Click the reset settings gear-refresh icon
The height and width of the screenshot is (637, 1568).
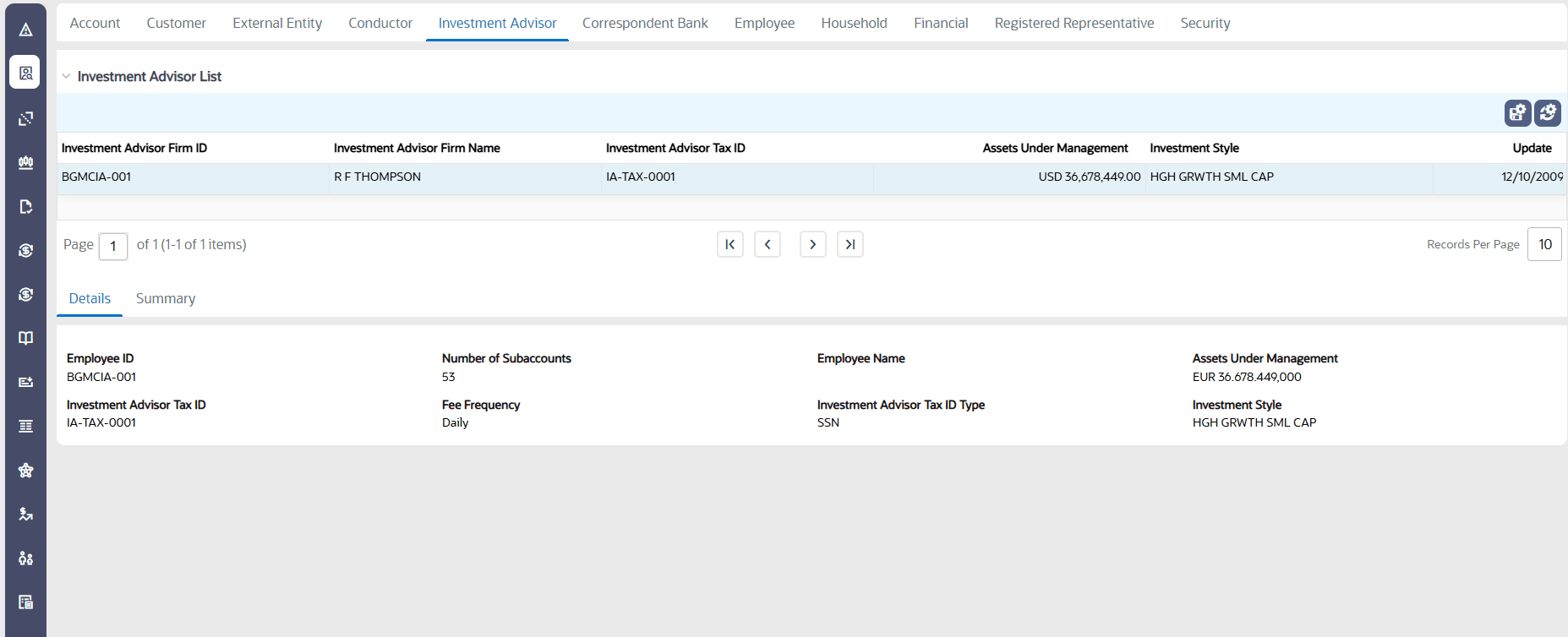[1548, 112]
